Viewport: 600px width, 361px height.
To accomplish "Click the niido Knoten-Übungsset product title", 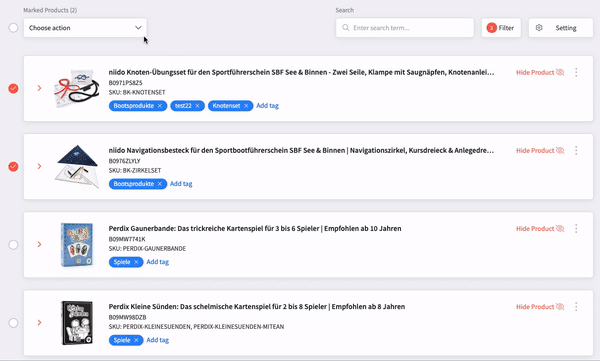I will tap(301, 72).
